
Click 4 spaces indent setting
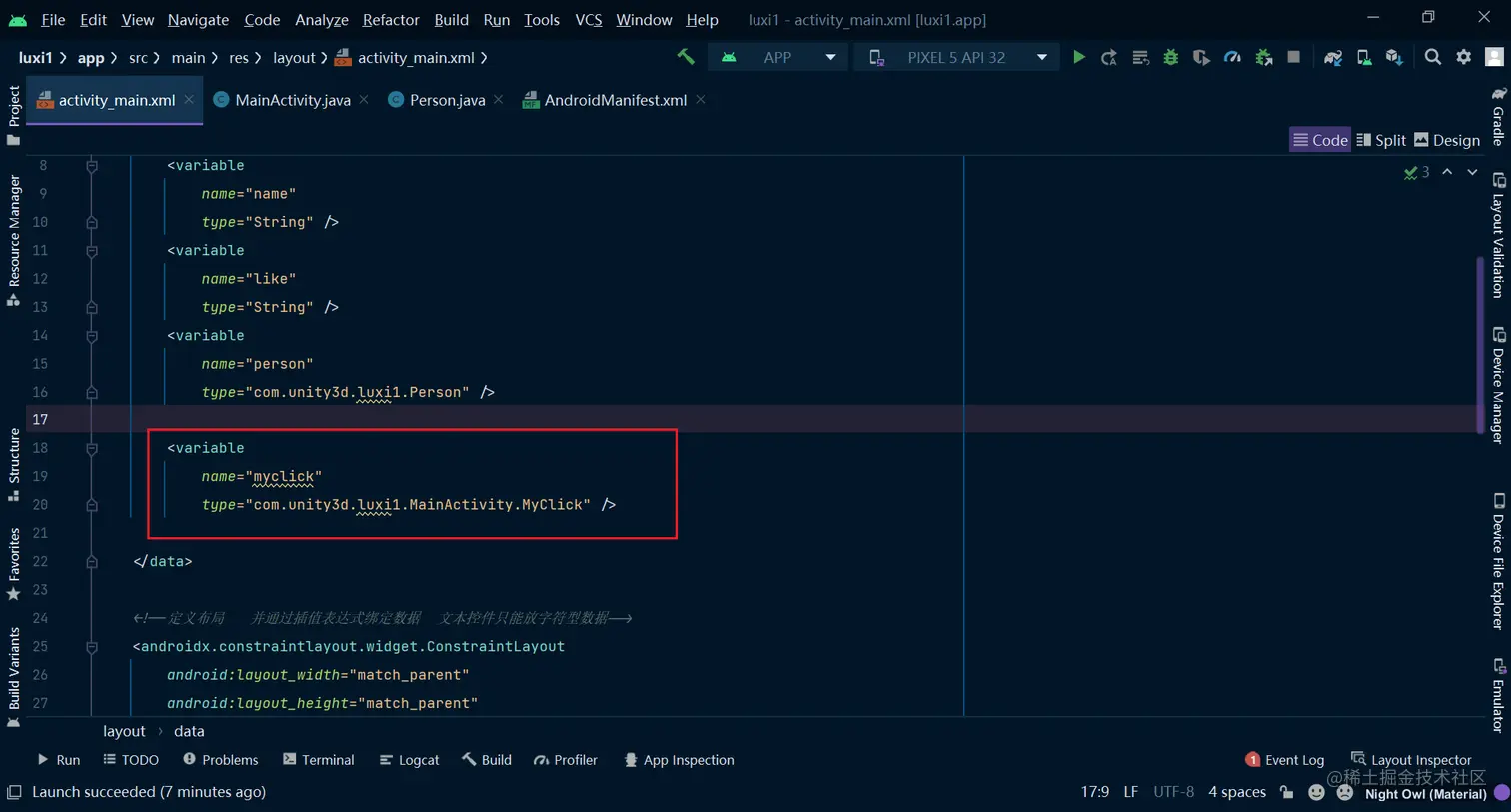coord(1237,792)
